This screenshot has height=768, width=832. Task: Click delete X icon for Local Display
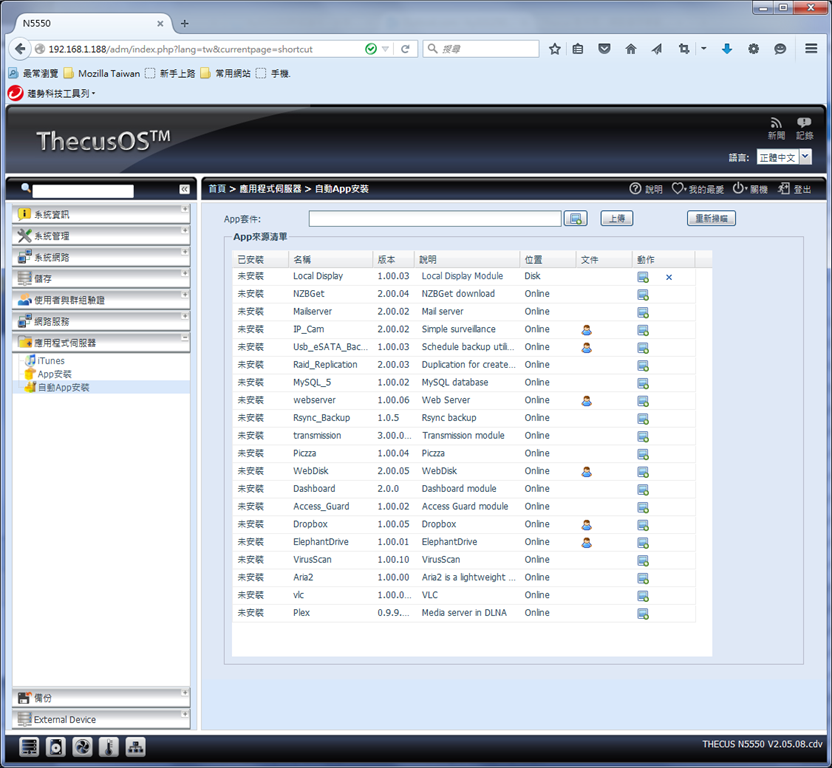(669, 277)
